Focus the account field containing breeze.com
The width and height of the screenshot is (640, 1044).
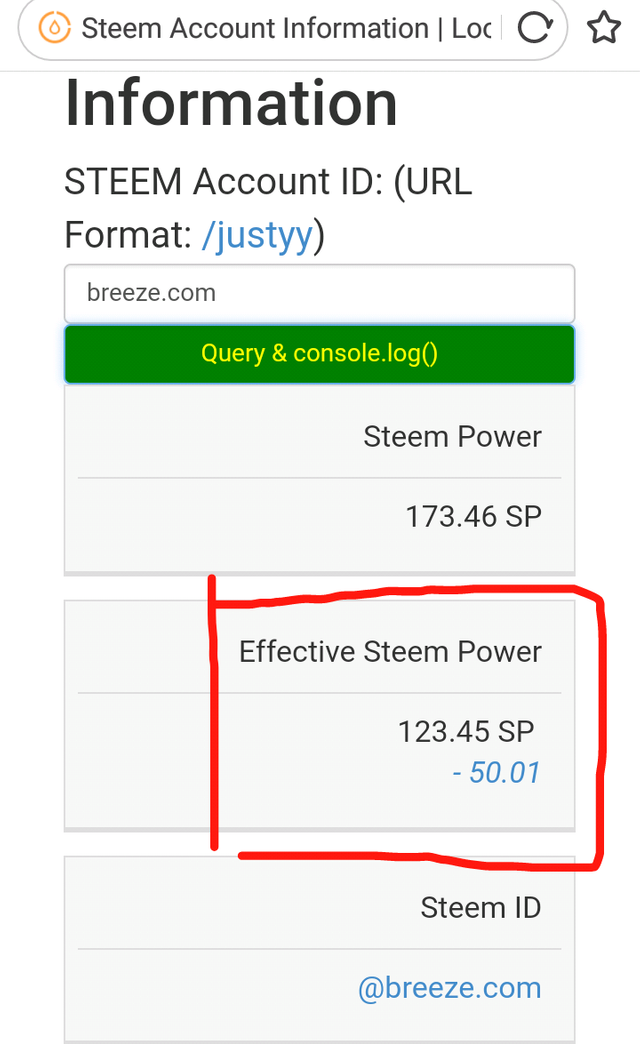point(319,294)
